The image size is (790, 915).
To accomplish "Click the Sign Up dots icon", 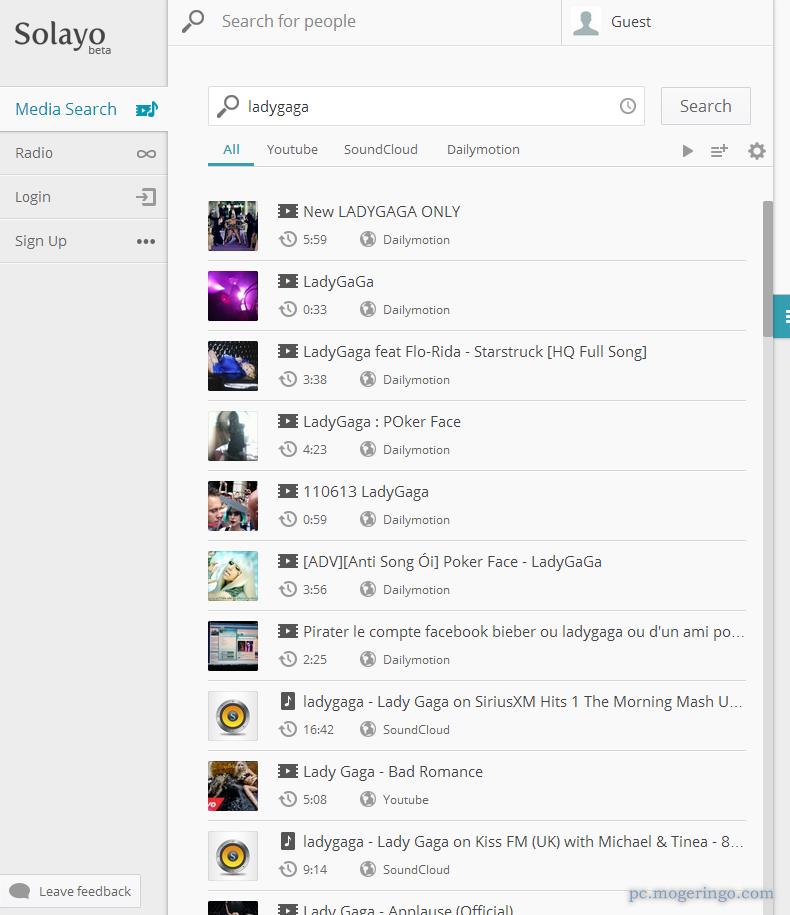I will (x=146, y=242).
